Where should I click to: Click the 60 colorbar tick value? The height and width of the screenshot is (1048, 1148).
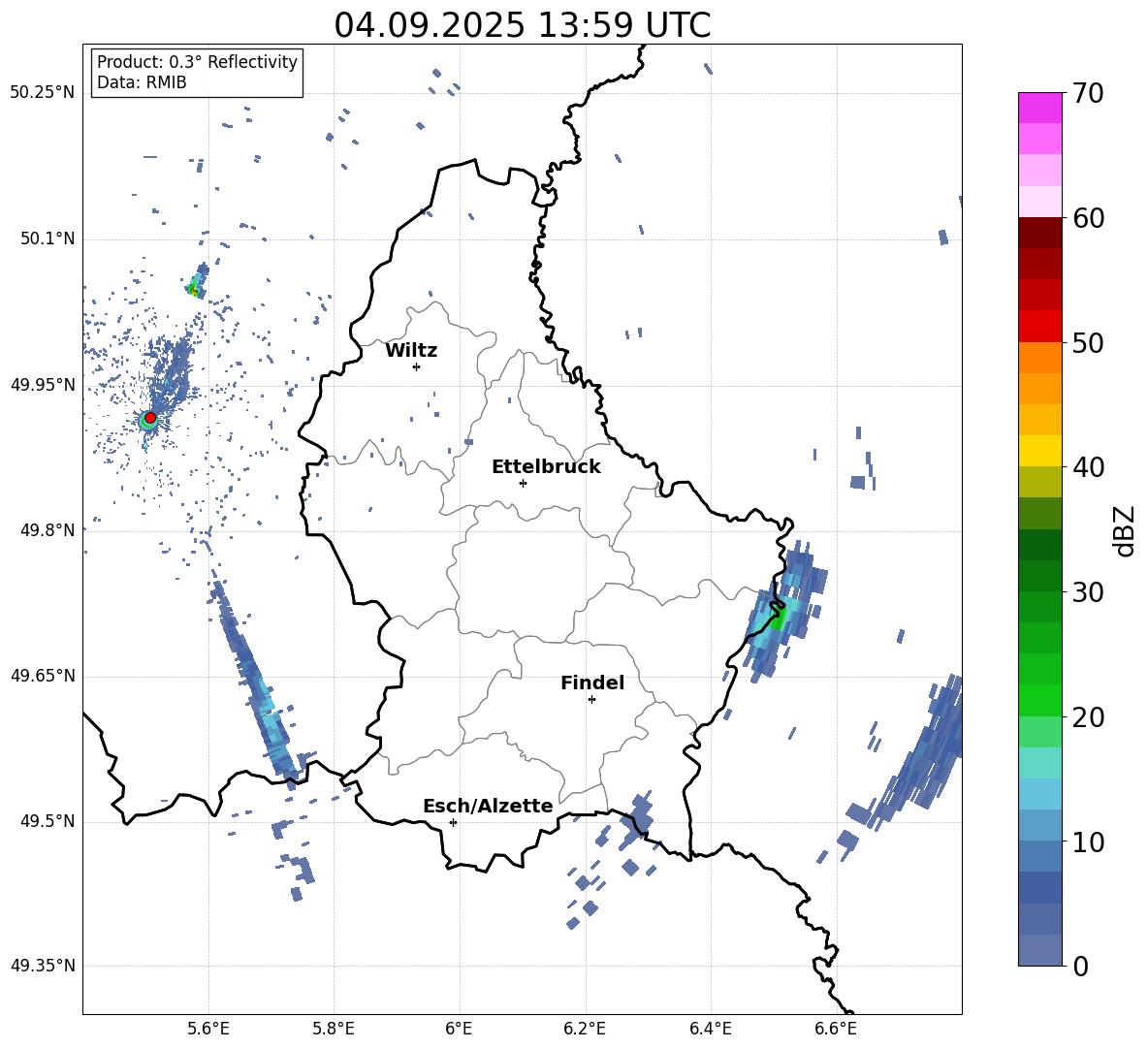pyautogui.click(x=1088, y=218)
